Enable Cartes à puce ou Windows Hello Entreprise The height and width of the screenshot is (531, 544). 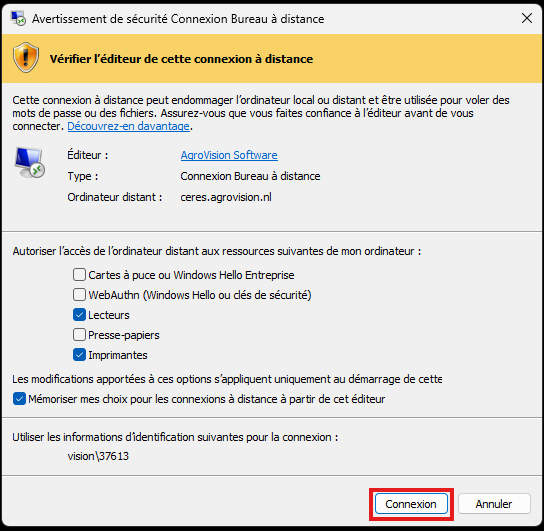tap(79, 275)
